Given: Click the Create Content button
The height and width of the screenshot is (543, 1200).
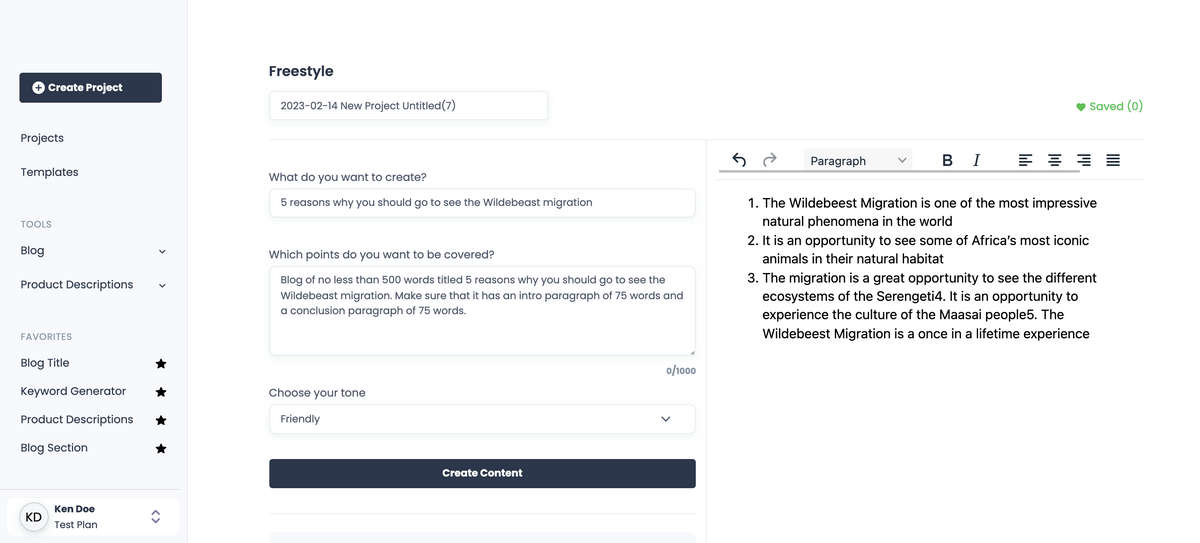Looking at the screenshot, I should [482, 473].
